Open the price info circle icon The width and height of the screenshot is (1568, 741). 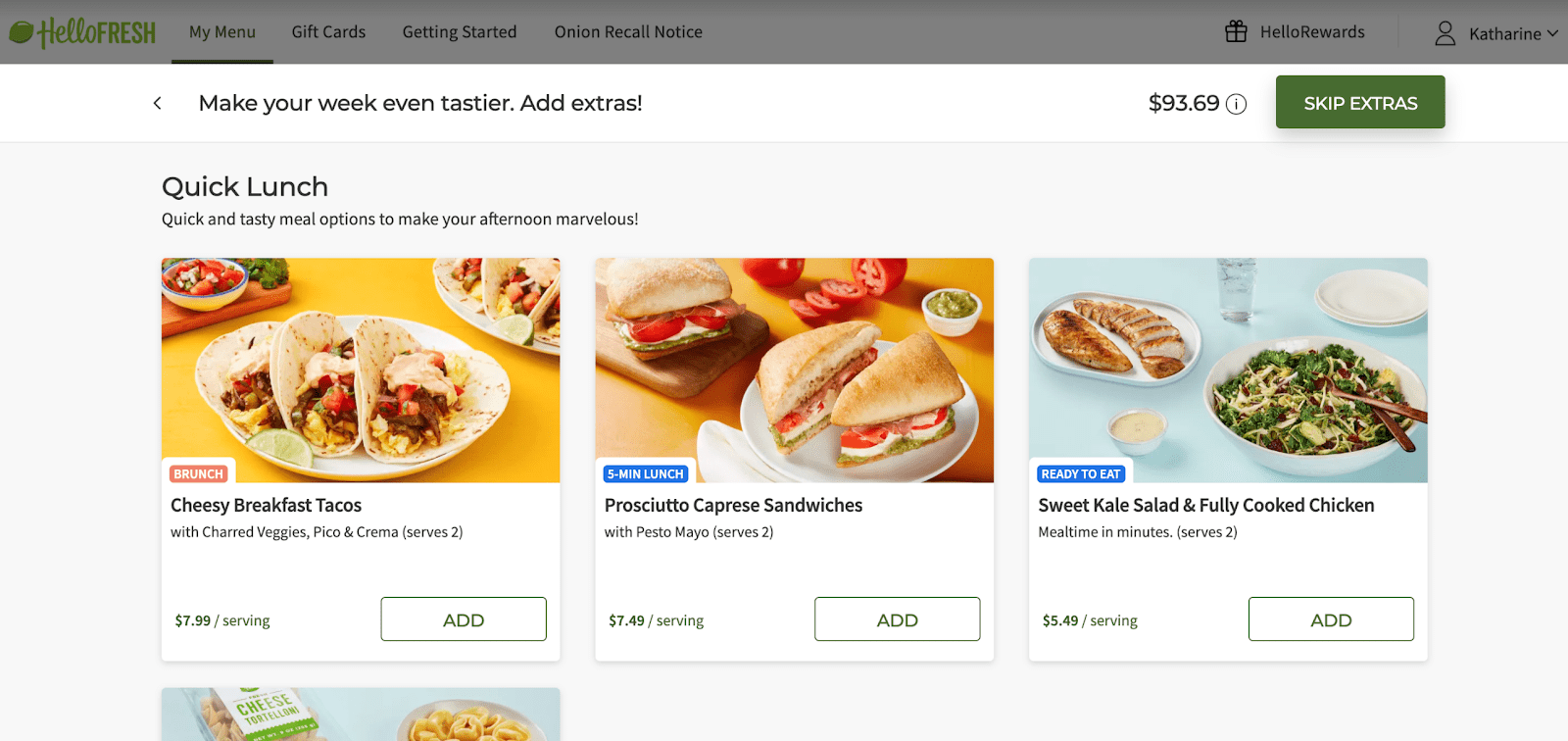(1237, 104)
